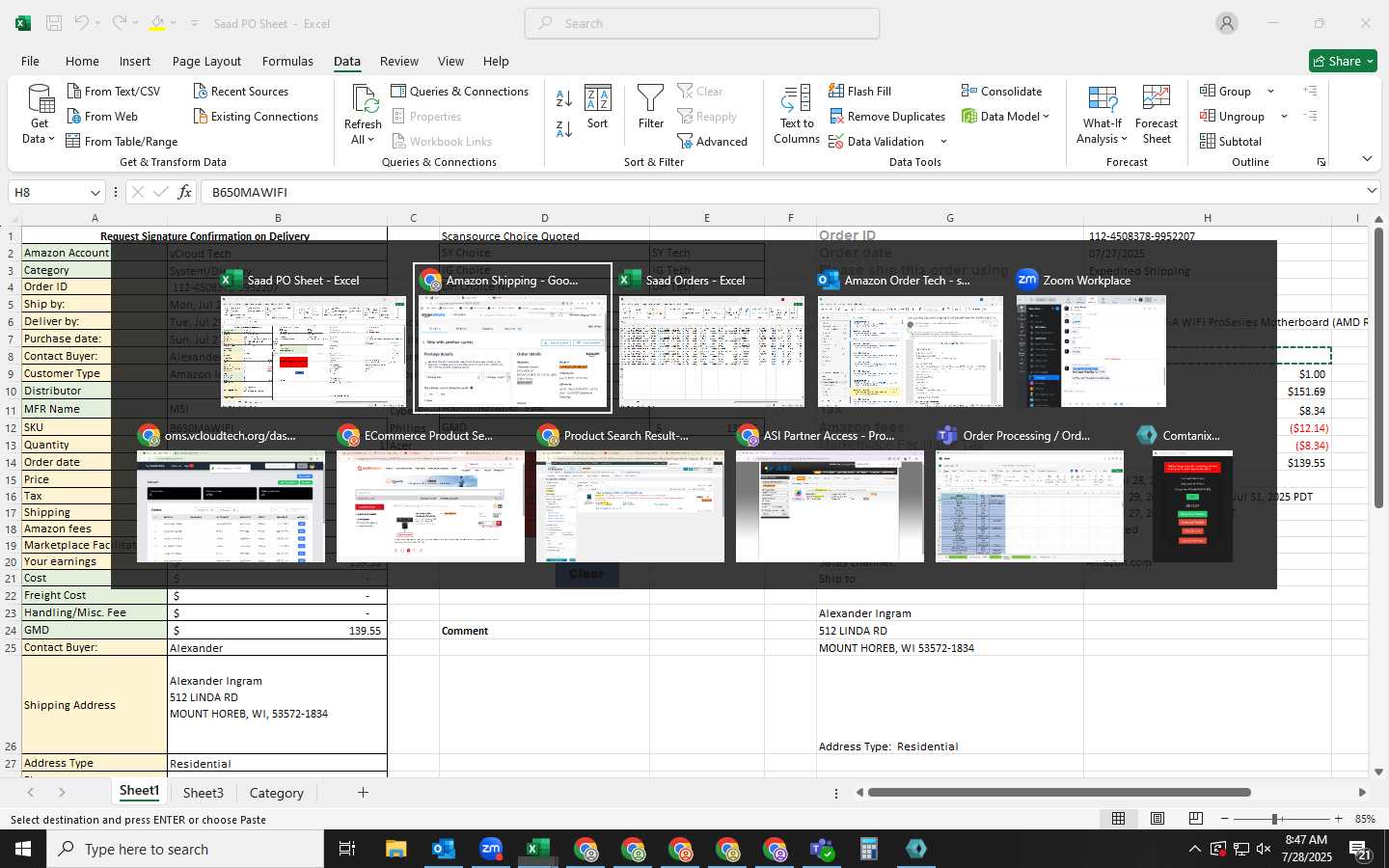Screen dimensions: 1389x868
Task: Add a new sheet with plus button
Action: [363, 793]
